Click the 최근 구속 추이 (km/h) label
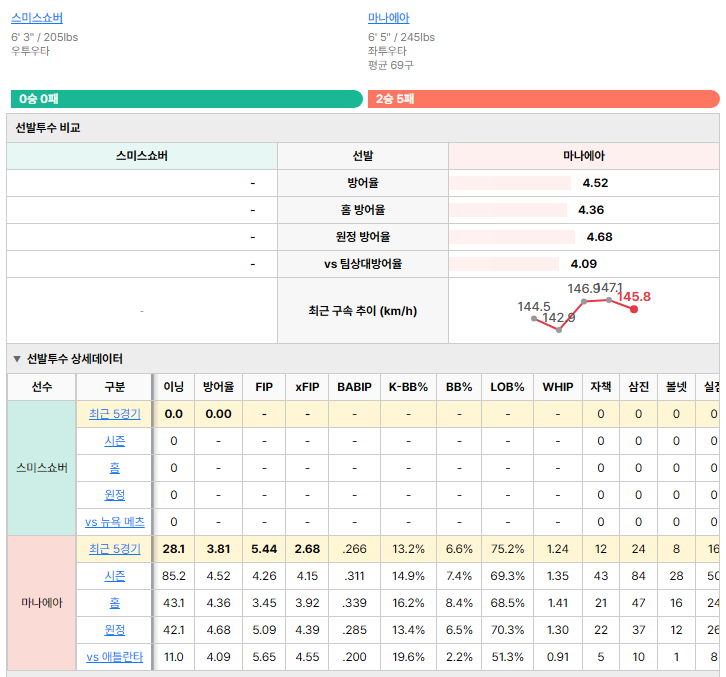Image resolution: width=726 pixels, height=677 pixels. [x=363, y=311]
